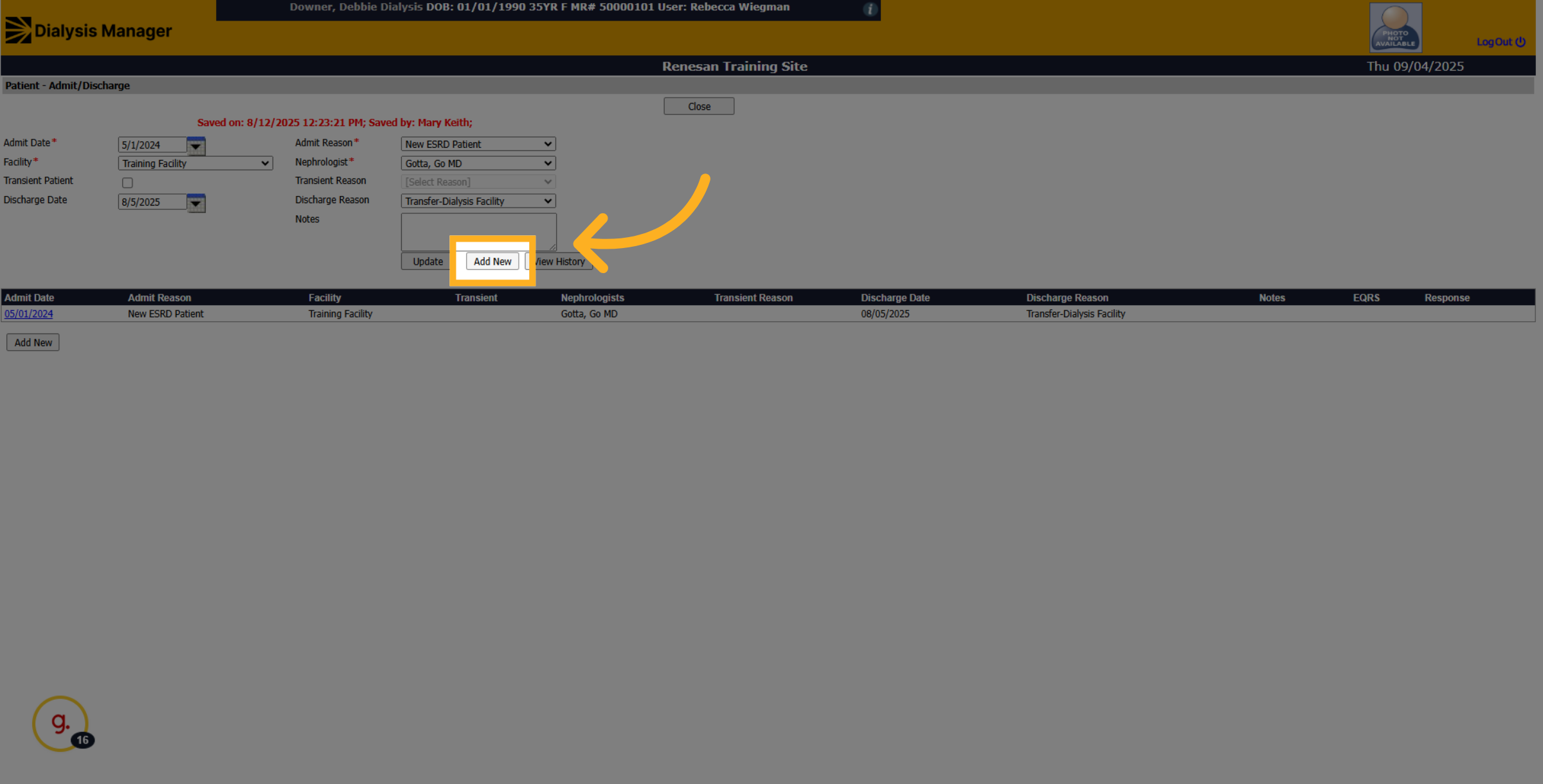Click the Renesan Training Site title
1543x784 pixels.
(735, 66)
